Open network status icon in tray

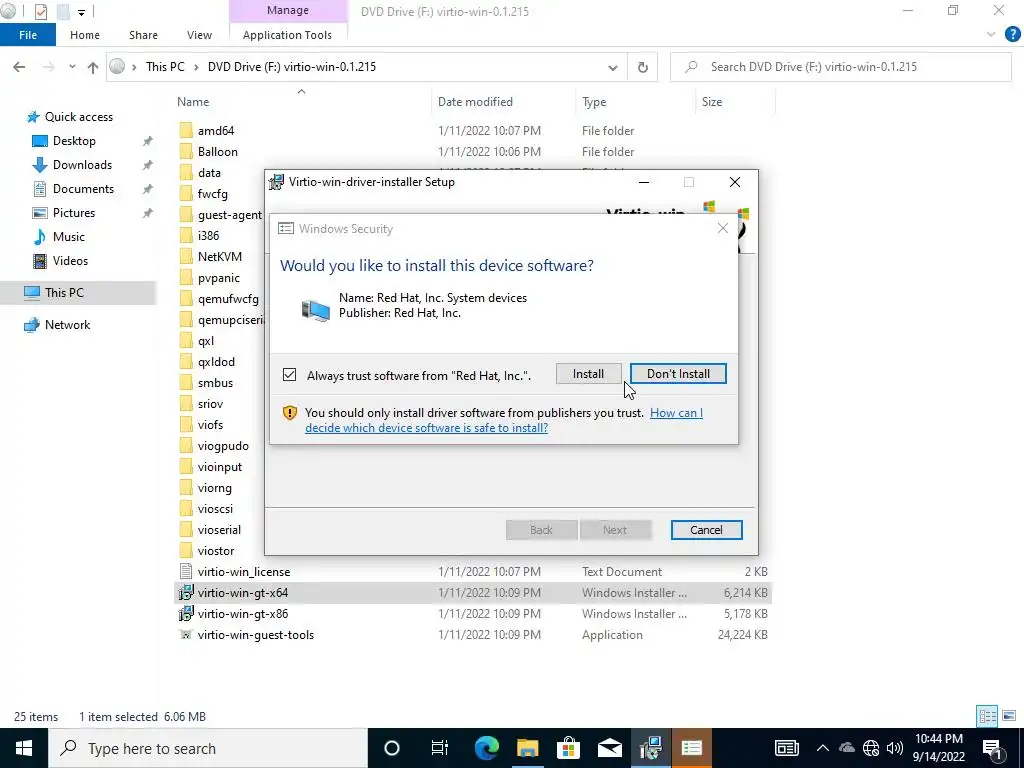click(871, 748)
